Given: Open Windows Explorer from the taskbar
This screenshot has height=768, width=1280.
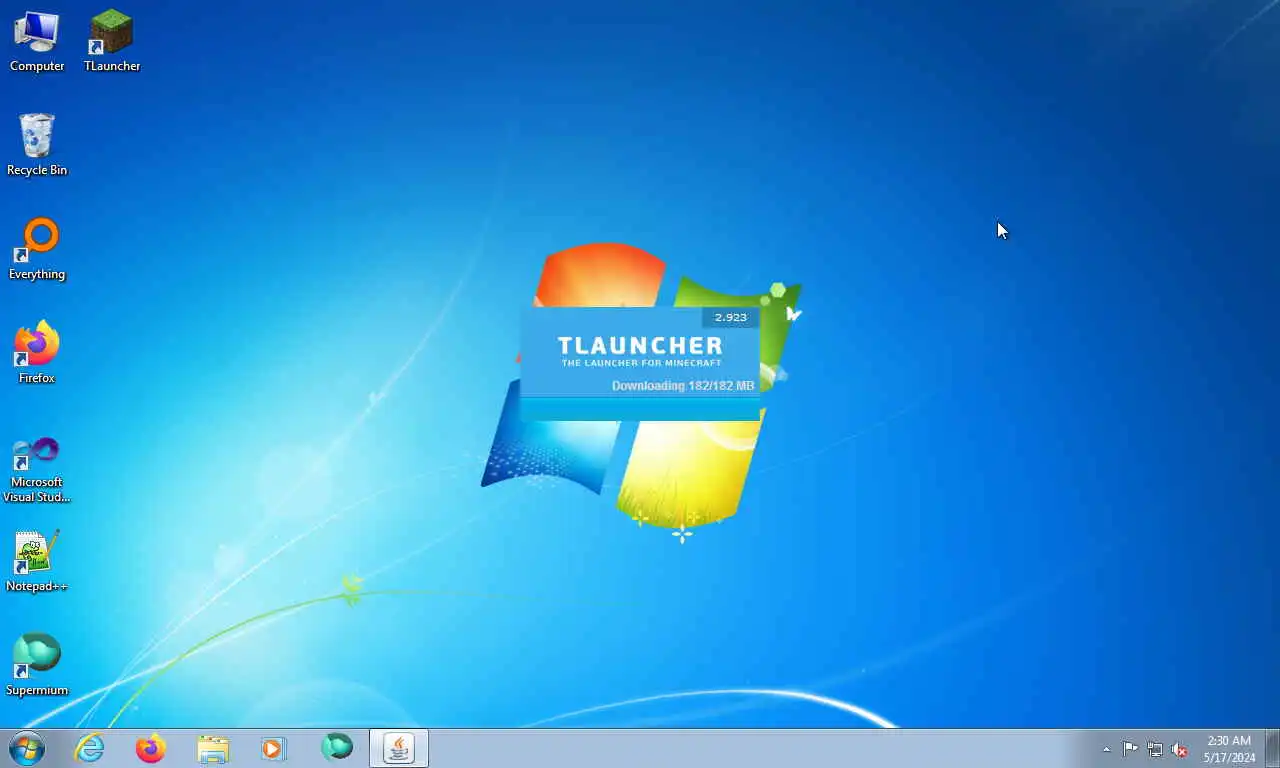Looking at the screenshot, I should 213,748.
